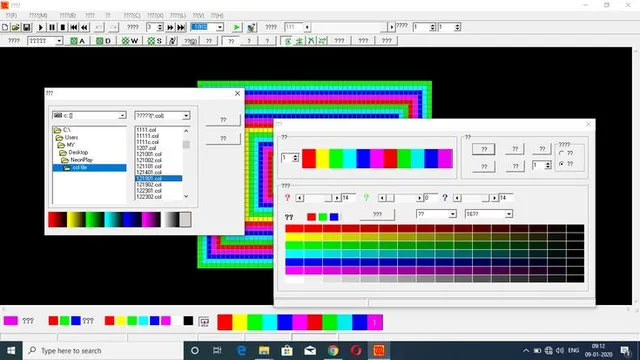Open the (*.col) file type dropdown
The width and height of the screenshot is (640, 360).
click(186, 116)
